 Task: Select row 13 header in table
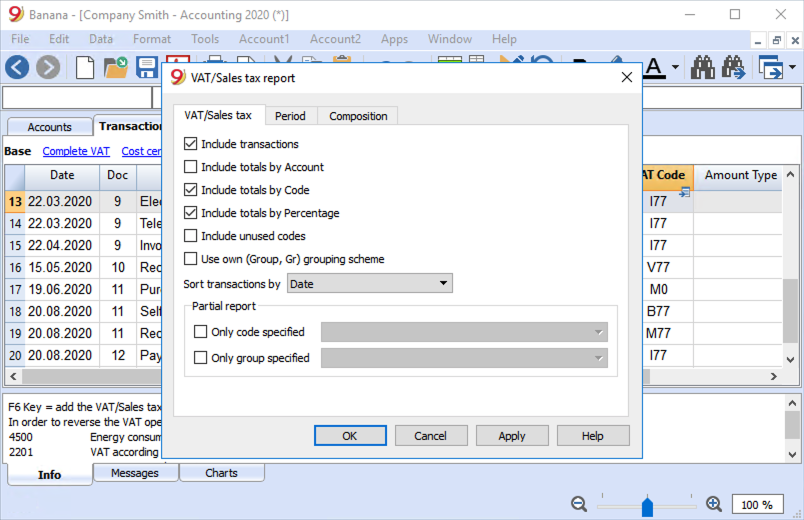coord(15,202)
